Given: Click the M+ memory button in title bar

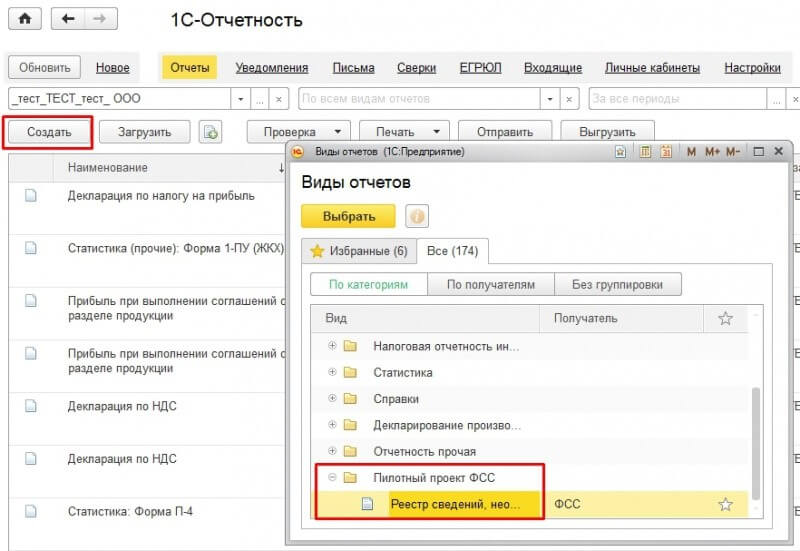Looking at the screenshot, I should click(712, 152).
